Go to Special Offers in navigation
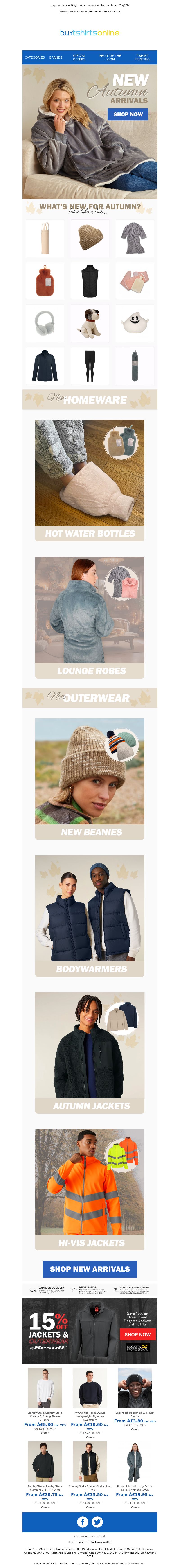This screenshot has width=180, height=1568. click(79, 57)
